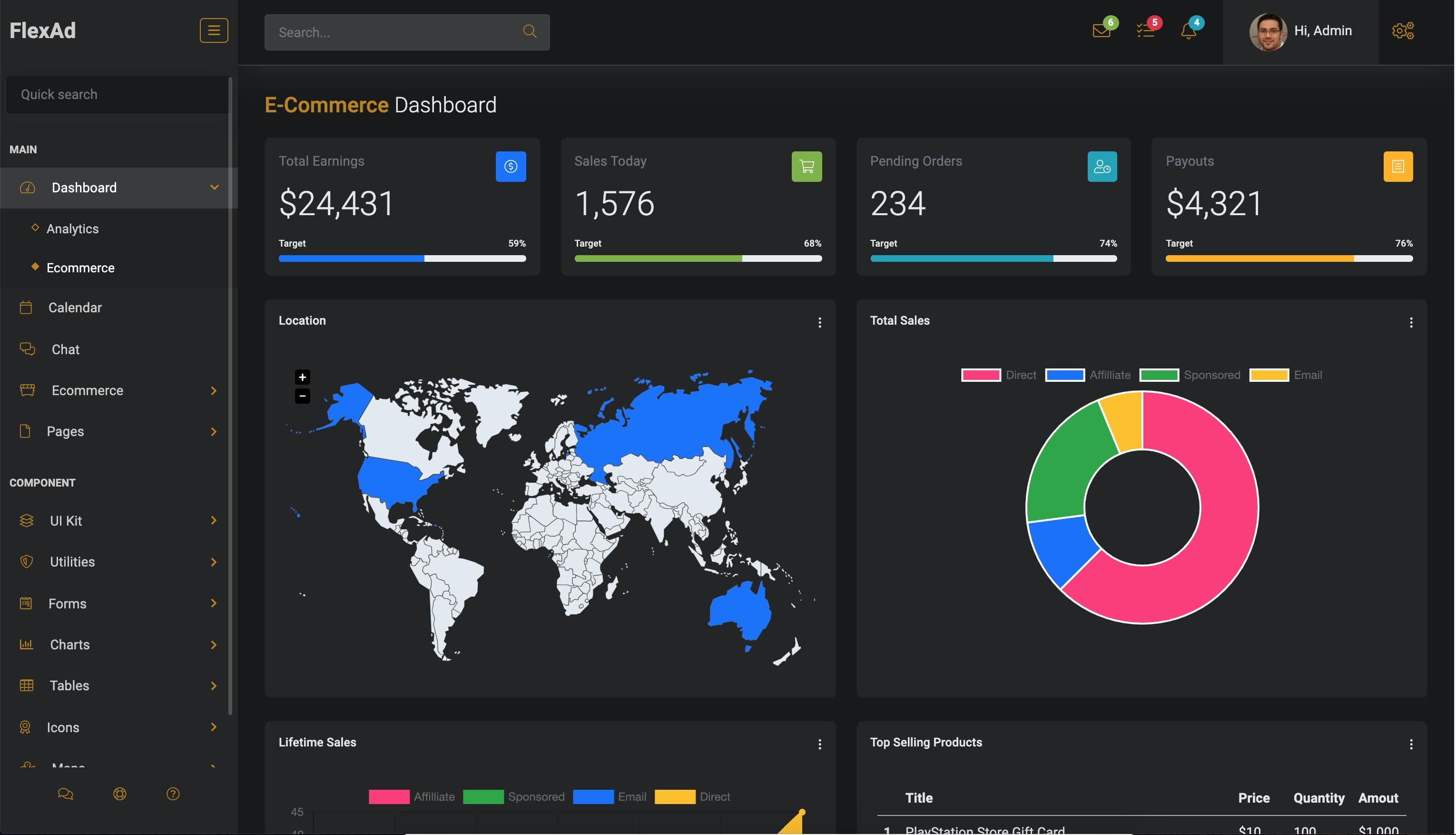Open the settings gear icon
1456x835 pixels.
point(1403,30)
